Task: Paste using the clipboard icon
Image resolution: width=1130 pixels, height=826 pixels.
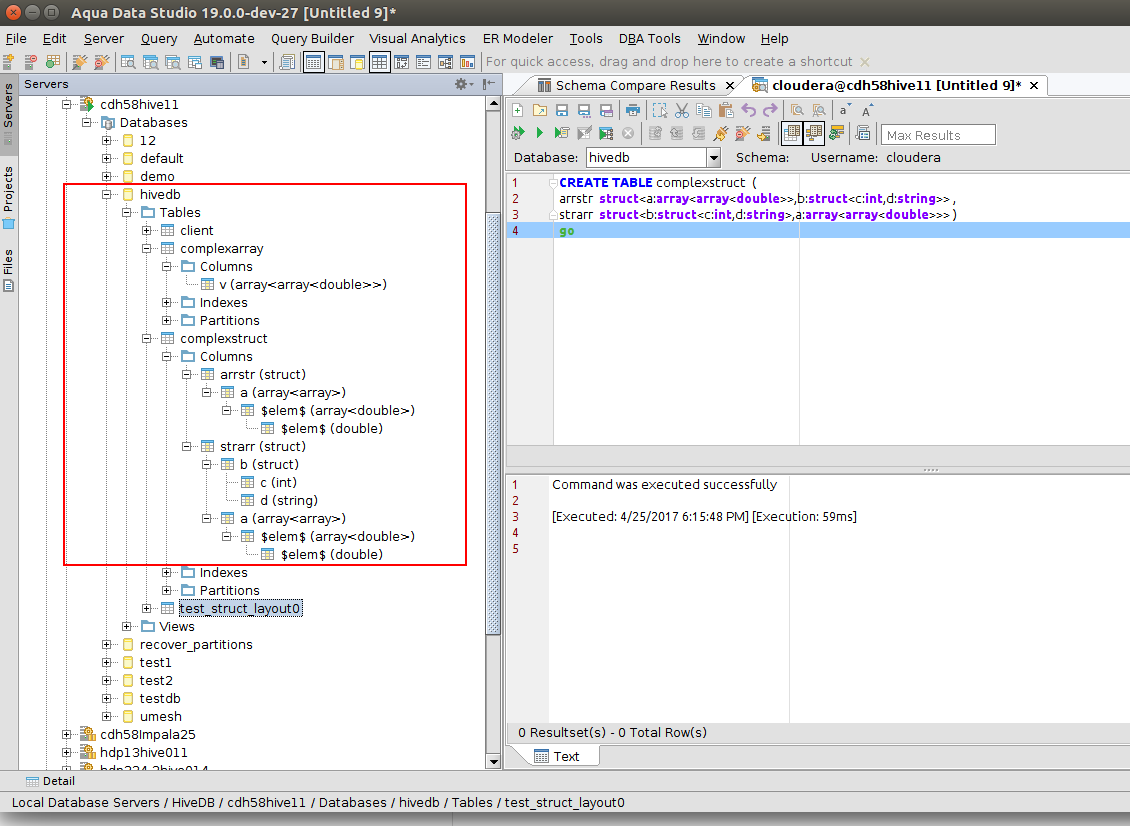Action: [x=726, y=110]
